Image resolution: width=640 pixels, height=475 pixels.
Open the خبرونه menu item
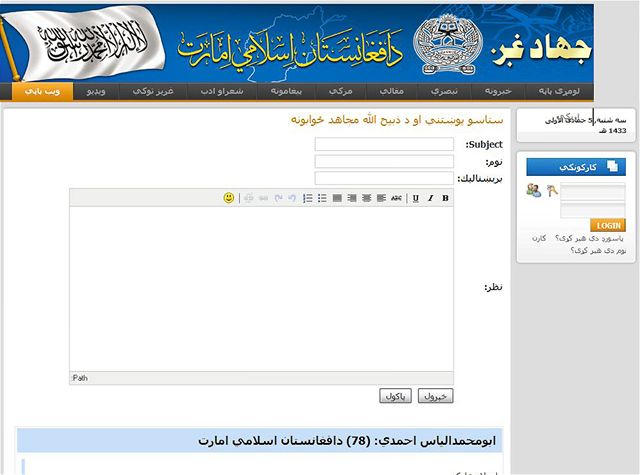[498, 91]
